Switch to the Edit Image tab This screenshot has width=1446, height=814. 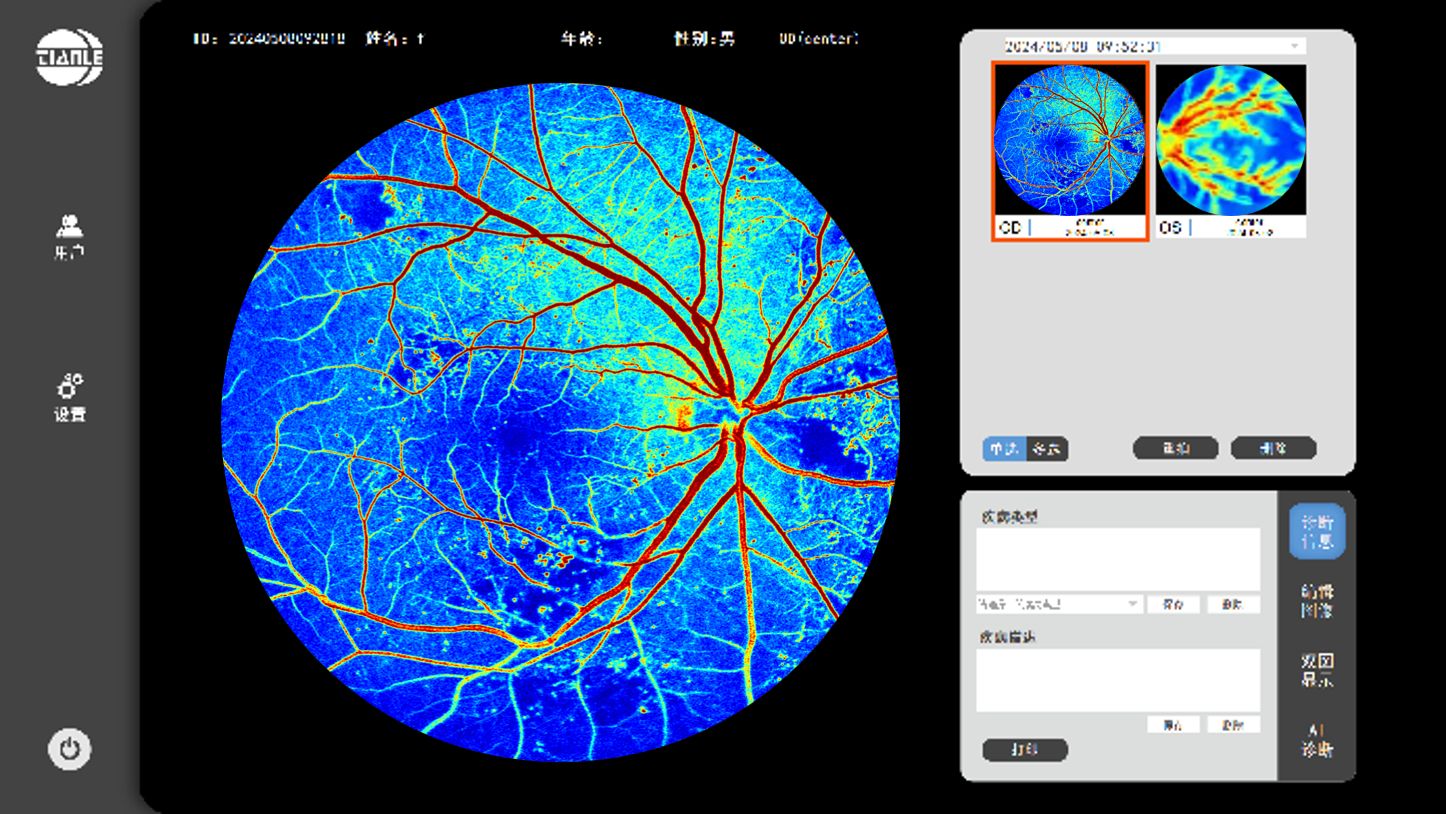[1316, 601]
